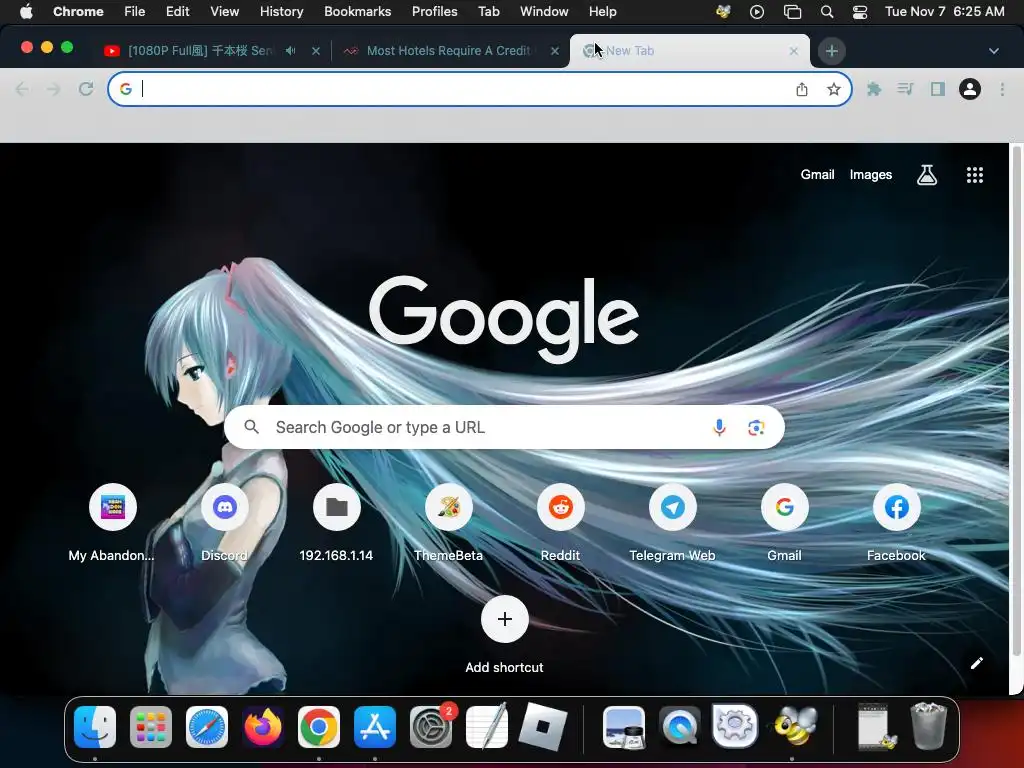Close the Most Hotels Require tab
The width and height of the screenshot is (1024, 768).
(x=554, y=50)
